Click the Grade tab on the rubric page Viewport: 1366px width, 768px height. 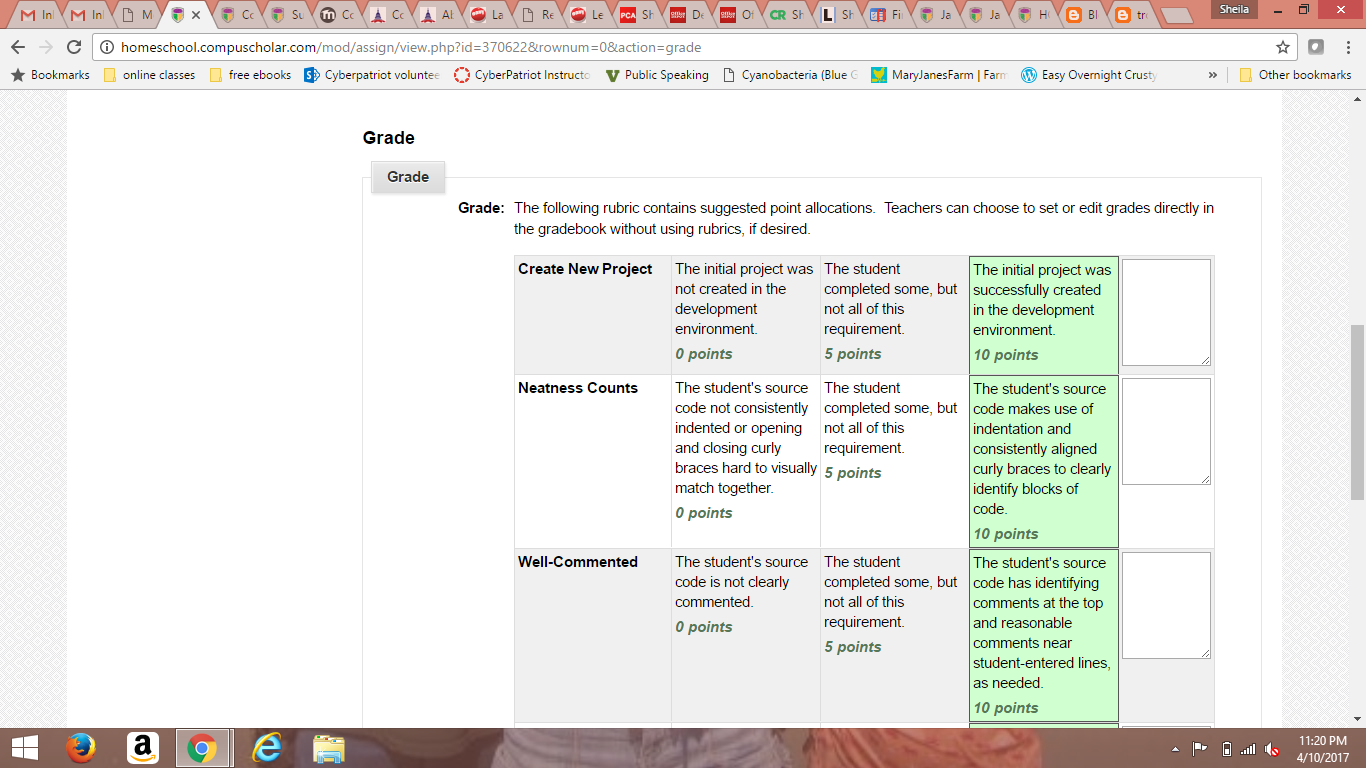[x=408, y=177]
